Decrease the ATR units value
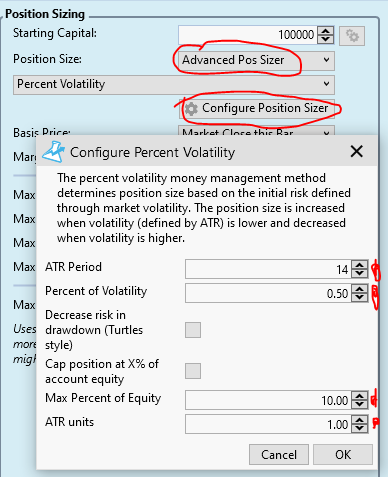388x477 pixels. [359, 428]
